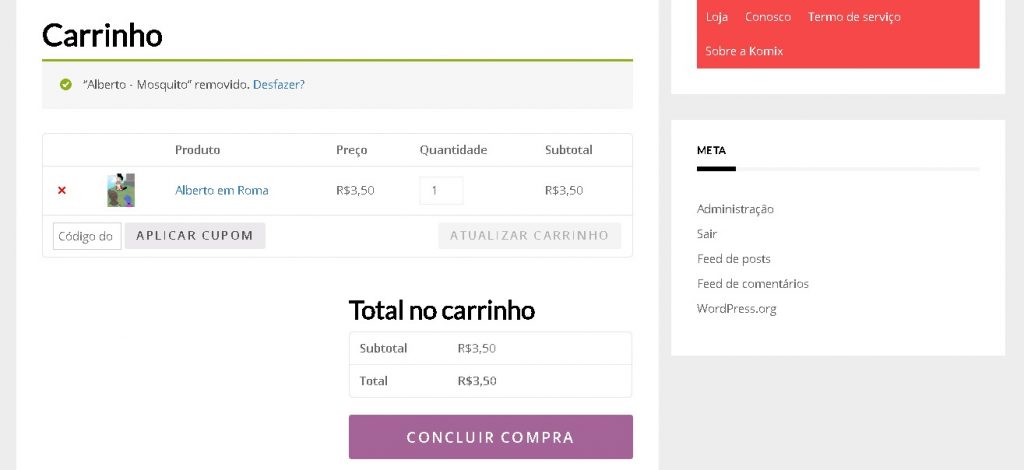The width and height of the screenshot is (1024, 470).
Task: Undo removal via Desfazer link
Action: 278,85
